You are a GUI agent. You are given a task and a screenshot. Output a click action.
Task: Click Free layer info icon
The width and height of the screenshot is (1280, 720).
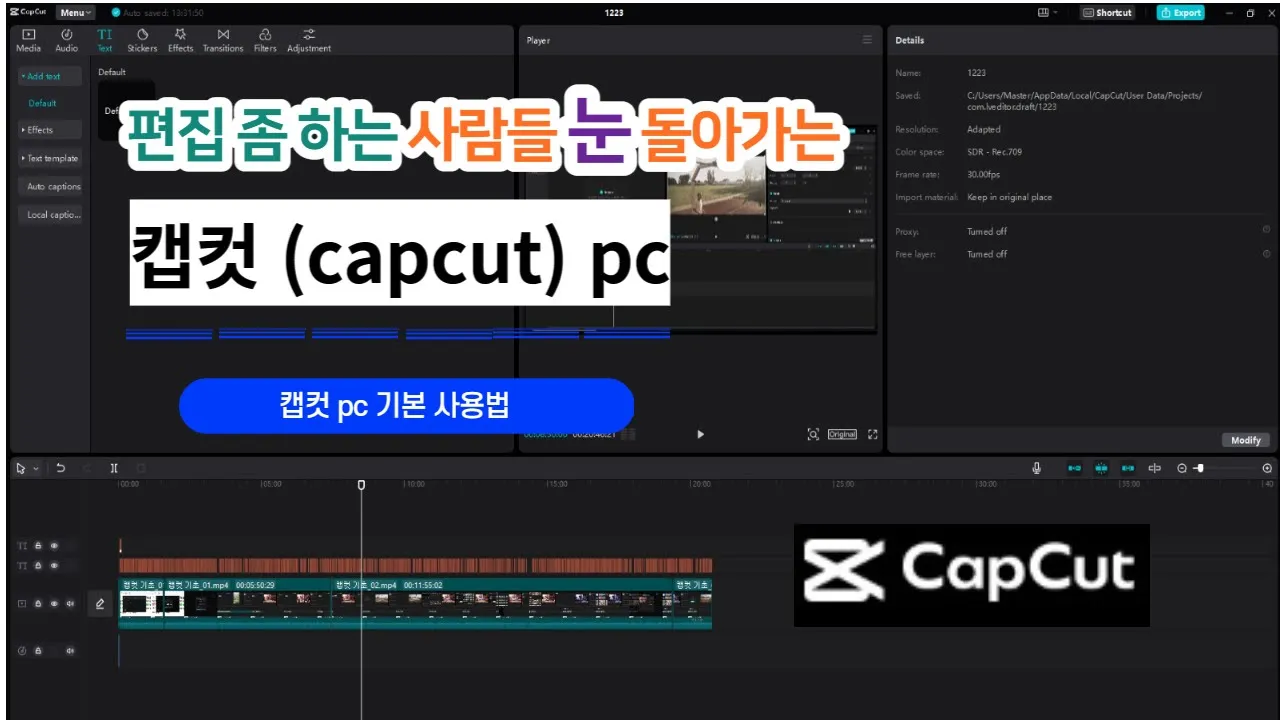point(1266,254)
